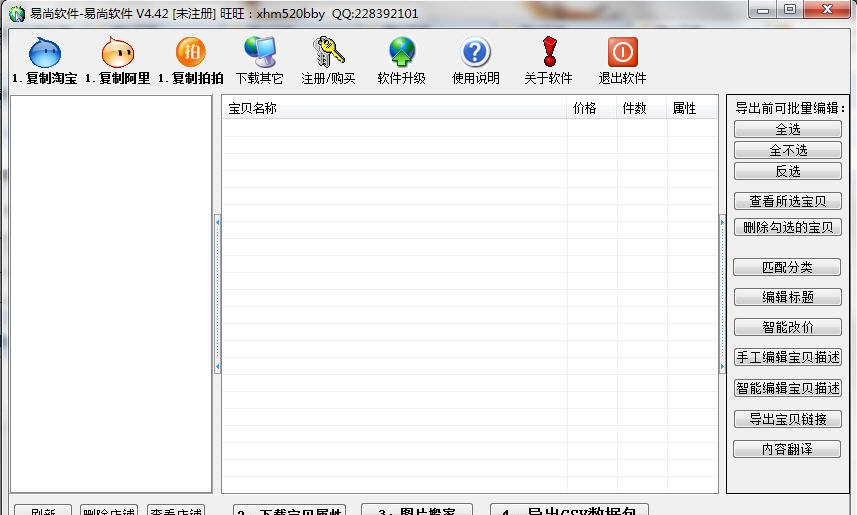This screenshot has height=515, width=857.
Task: Click the 刷新 refresh button
Action: (x=43, y=510)
